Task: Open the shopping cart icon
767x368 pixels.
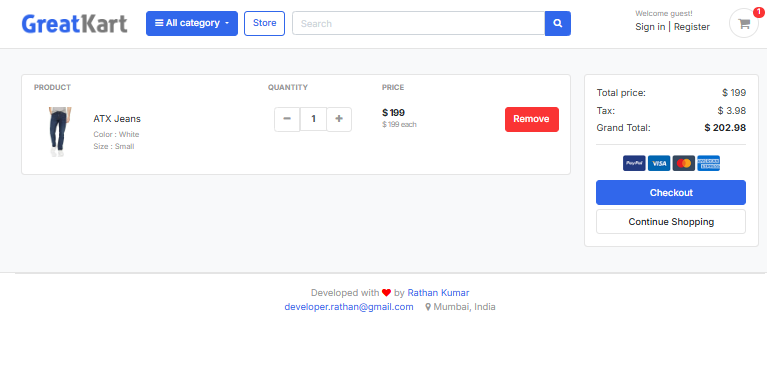Action: [x=744, y=23]
